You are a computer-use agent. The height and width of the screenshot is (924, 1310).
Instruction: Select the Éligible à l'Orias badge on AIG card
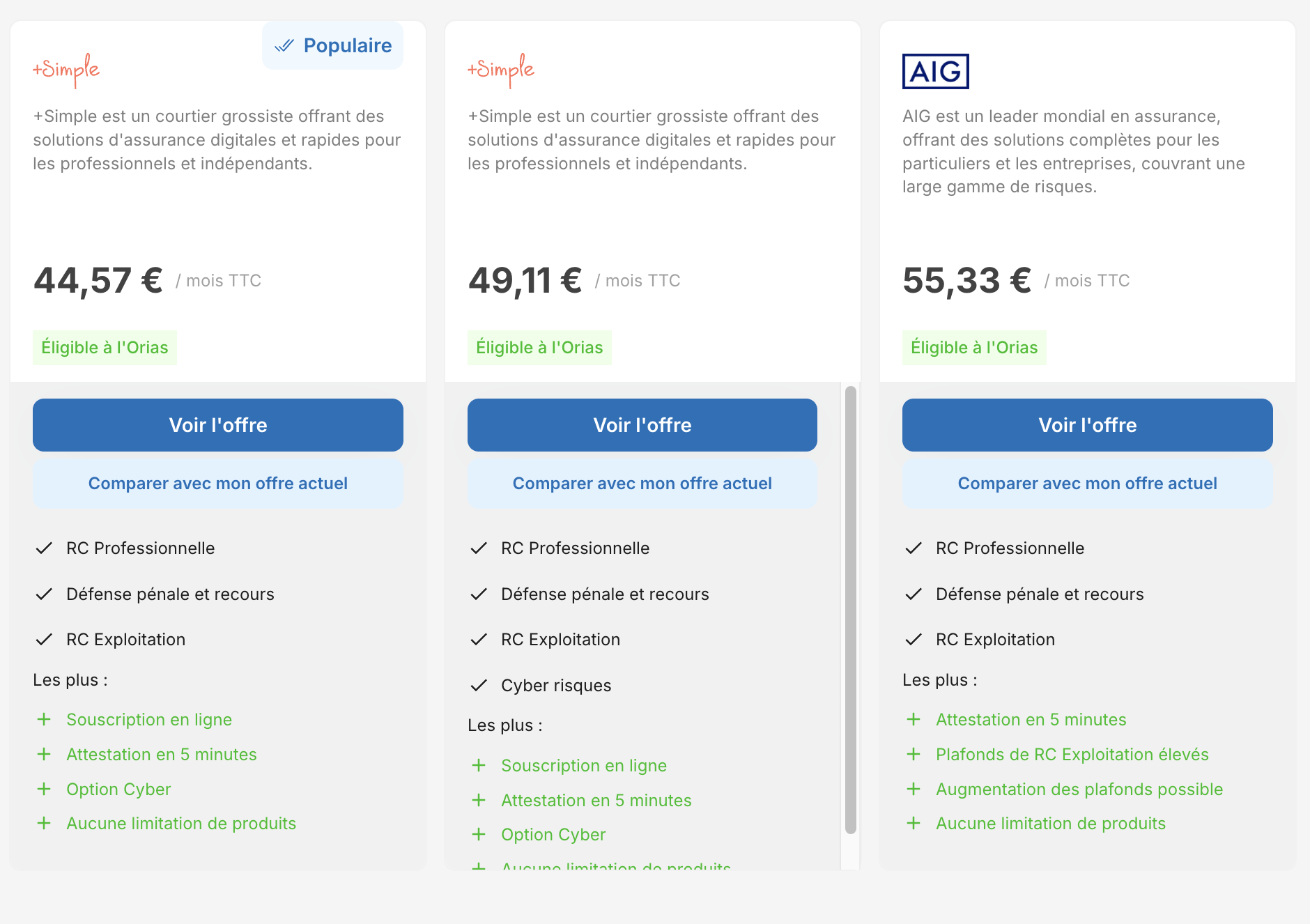point(973,347)
